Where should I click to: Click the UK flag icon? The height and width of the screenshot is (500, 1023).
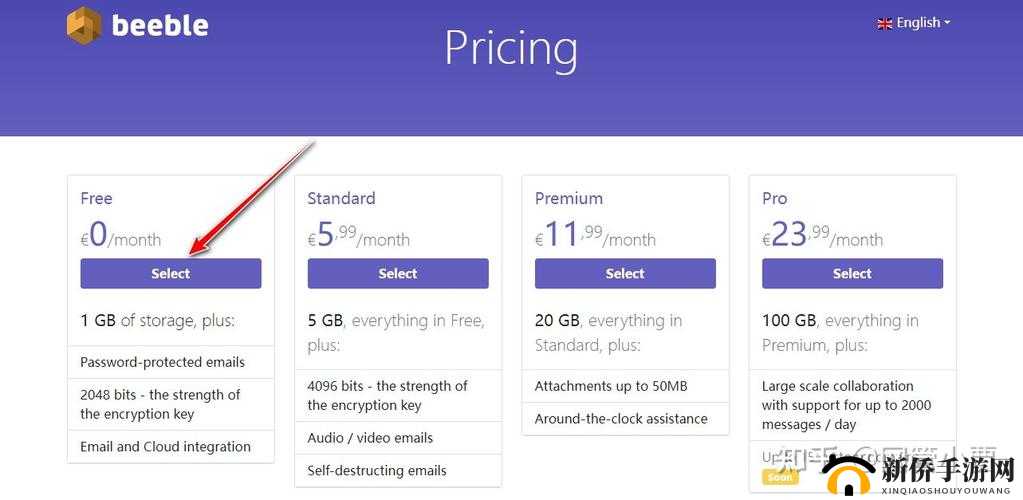[x=884, y=23]
